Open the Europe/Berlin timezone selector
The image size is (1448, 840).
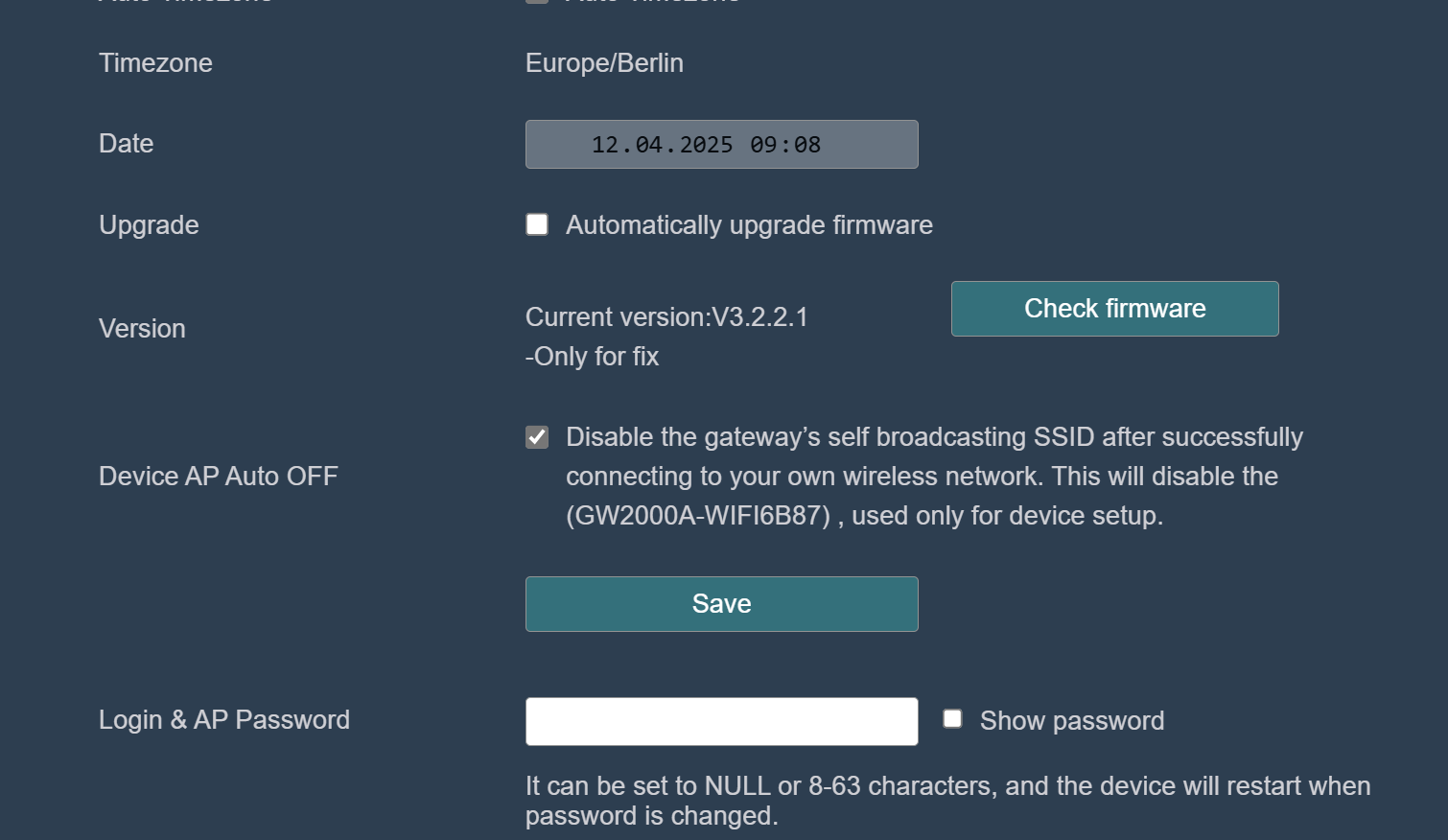[x=603, y=62]
